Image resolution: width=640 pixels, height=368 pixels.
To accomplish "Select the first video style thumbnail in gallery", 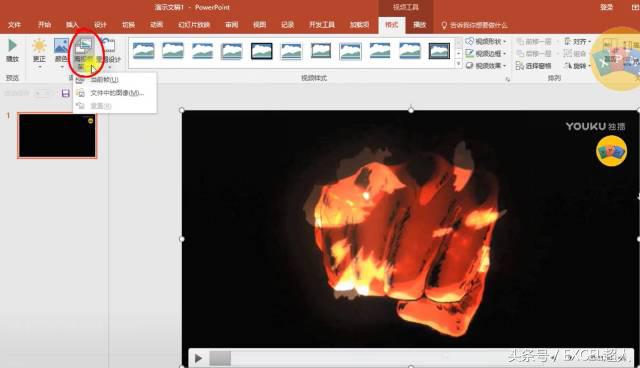I will pos(143,51).
